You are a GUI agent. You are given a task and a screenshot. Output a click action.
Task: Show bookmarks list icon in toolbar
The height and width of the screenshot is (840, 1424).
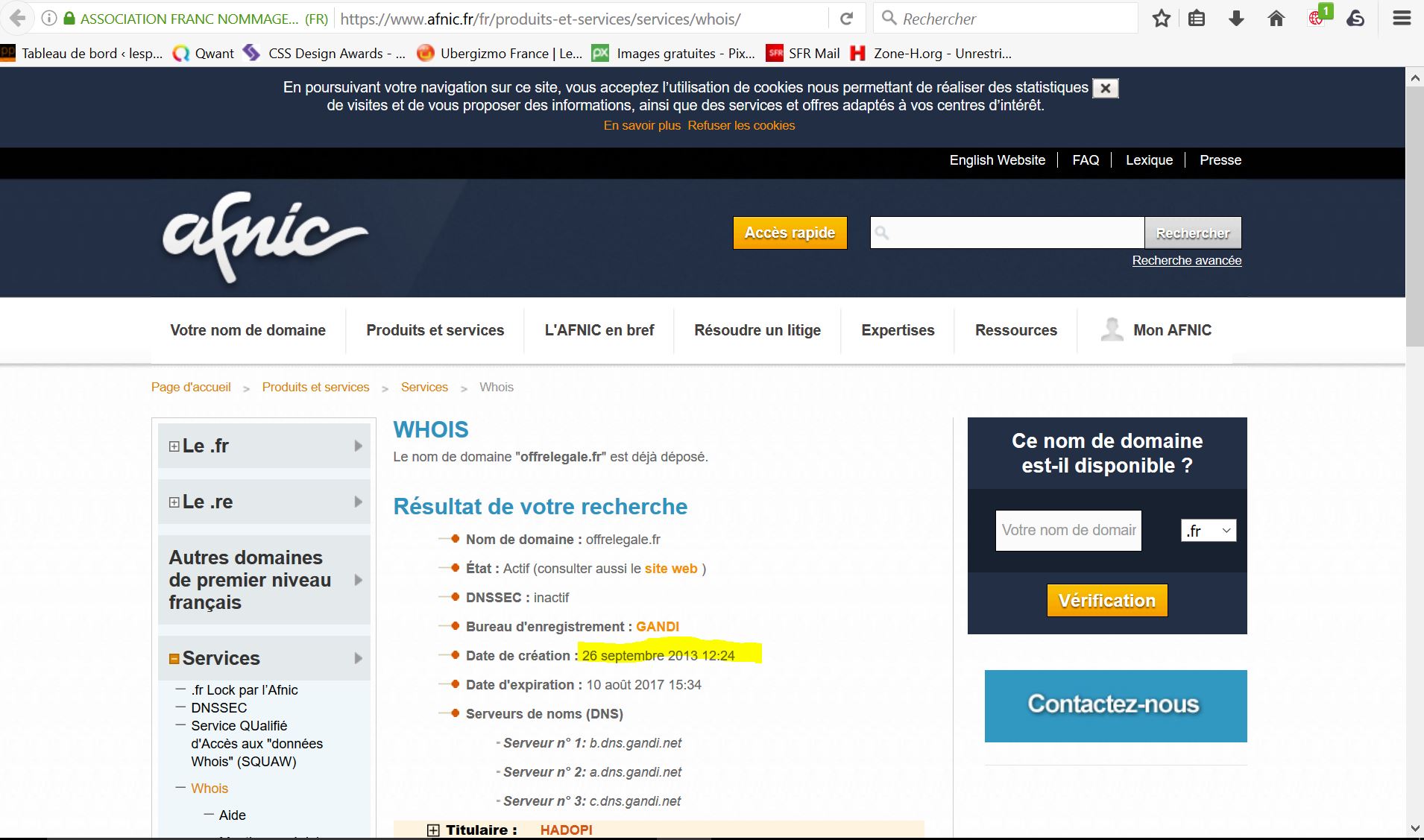tap(1197, 19)
